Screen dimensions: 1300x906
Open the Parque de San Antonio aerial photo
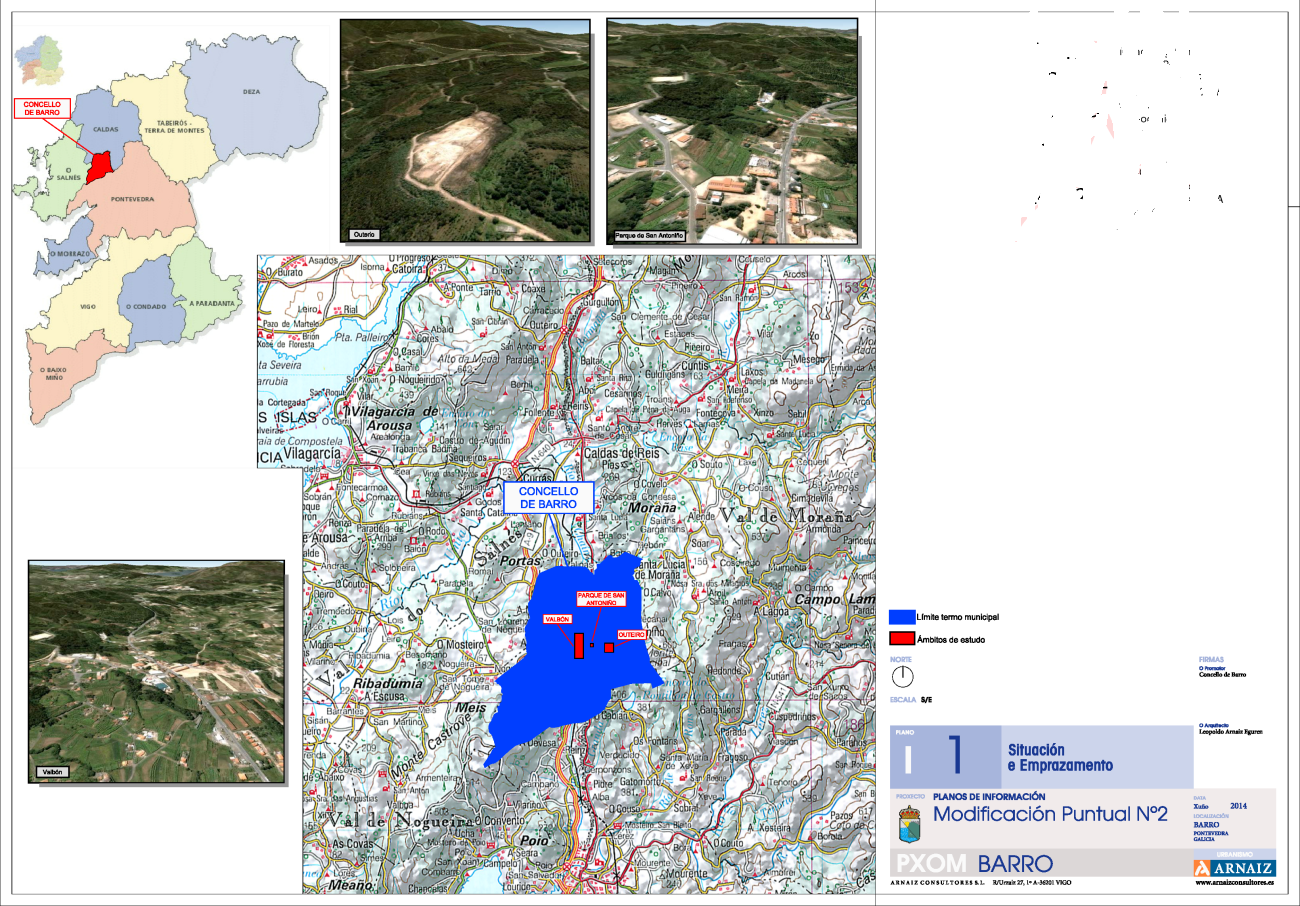pos(732,130)
